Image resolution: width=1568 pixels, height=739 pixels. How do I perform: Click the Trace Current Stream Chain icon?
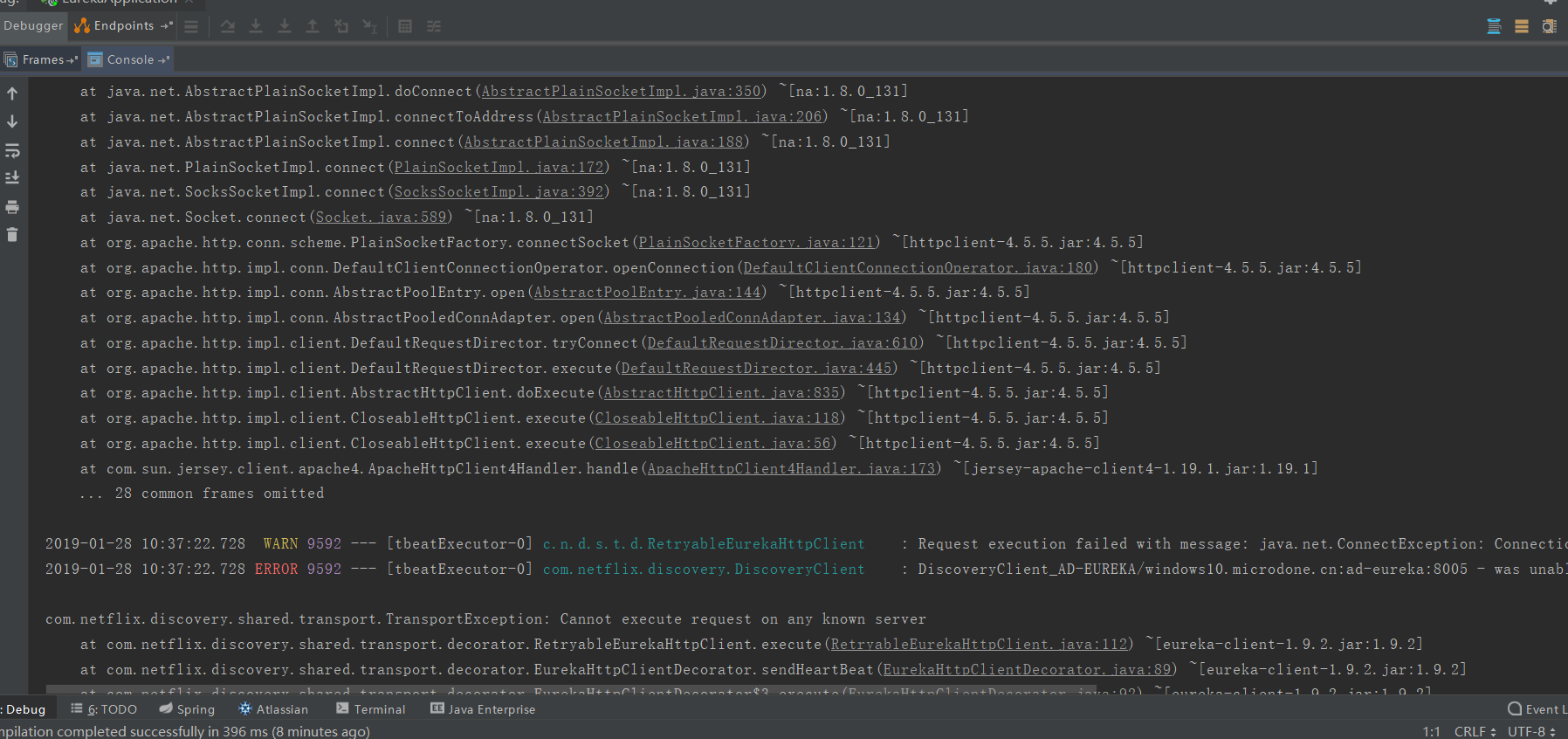pyautogui.click(x=434, y=26)
